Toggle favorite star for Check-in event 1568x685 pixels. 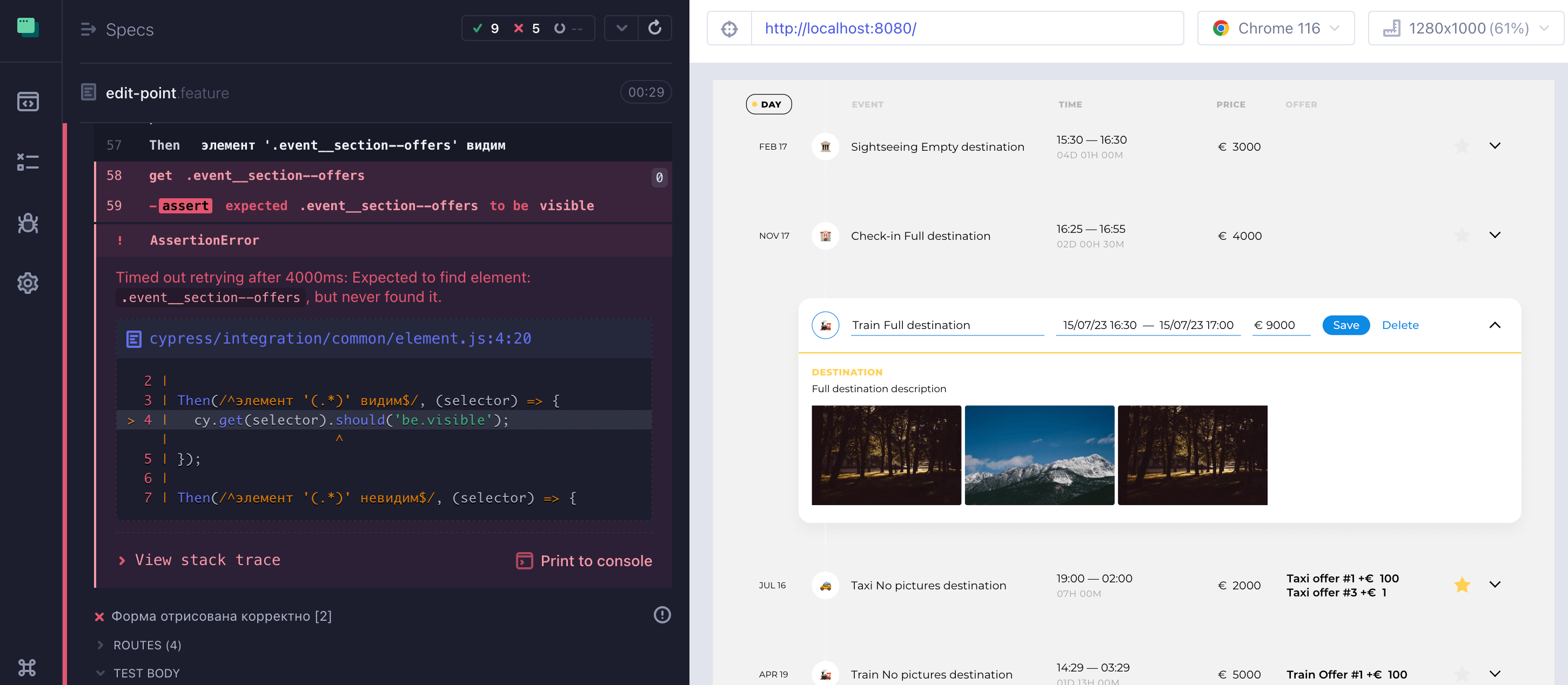pyautogui.click(x=1462, y=236)
